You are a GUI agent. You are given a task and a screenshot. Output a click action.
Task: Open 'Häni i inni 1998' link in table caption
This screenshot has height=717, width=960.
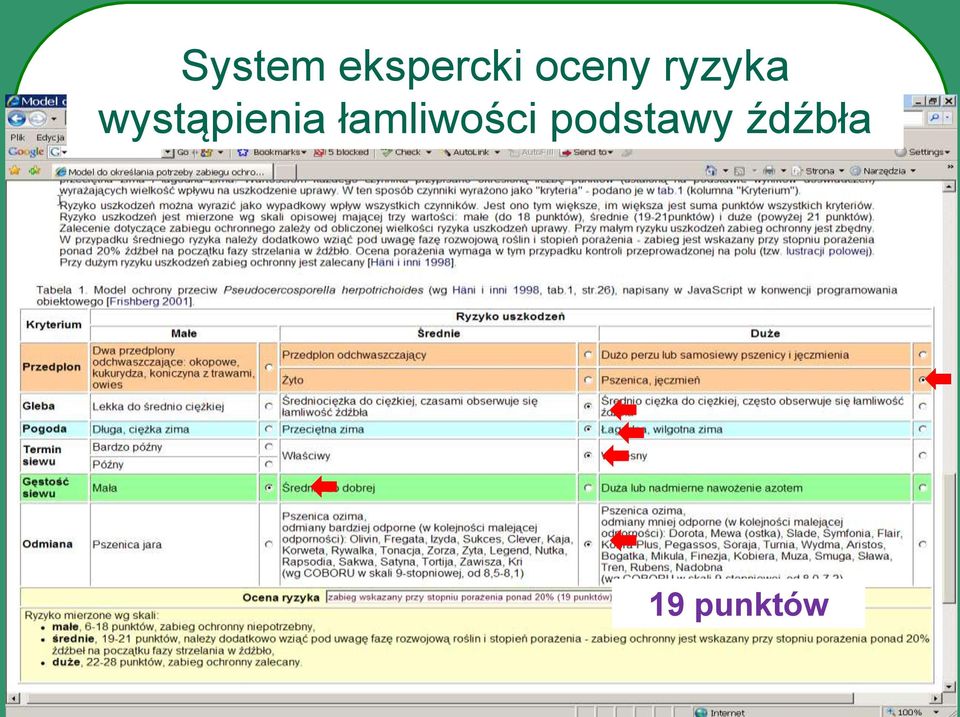click(495, 290)
